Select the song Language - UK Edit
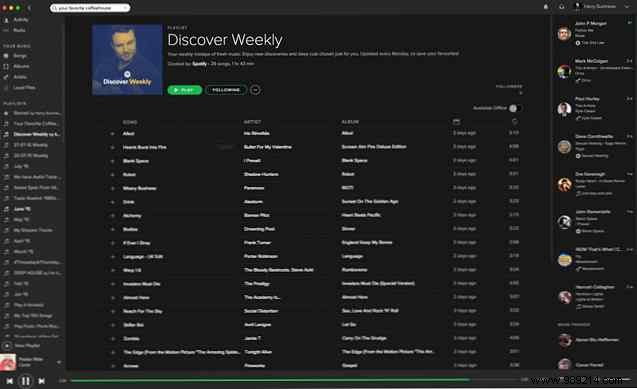 [x=143, y=257]
